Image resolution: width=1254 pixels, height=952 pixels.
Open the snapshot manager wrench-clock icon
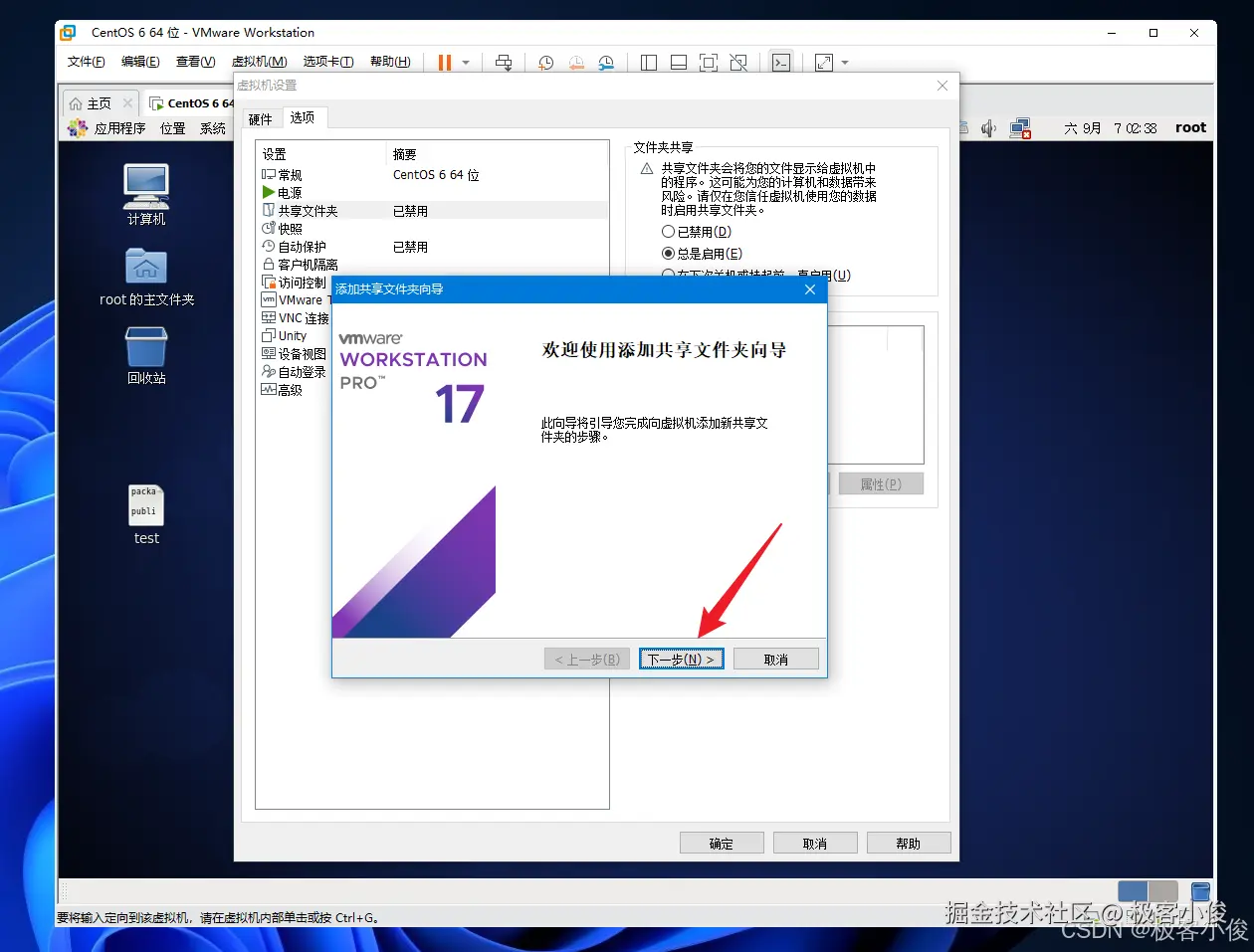tap(606, 63)
